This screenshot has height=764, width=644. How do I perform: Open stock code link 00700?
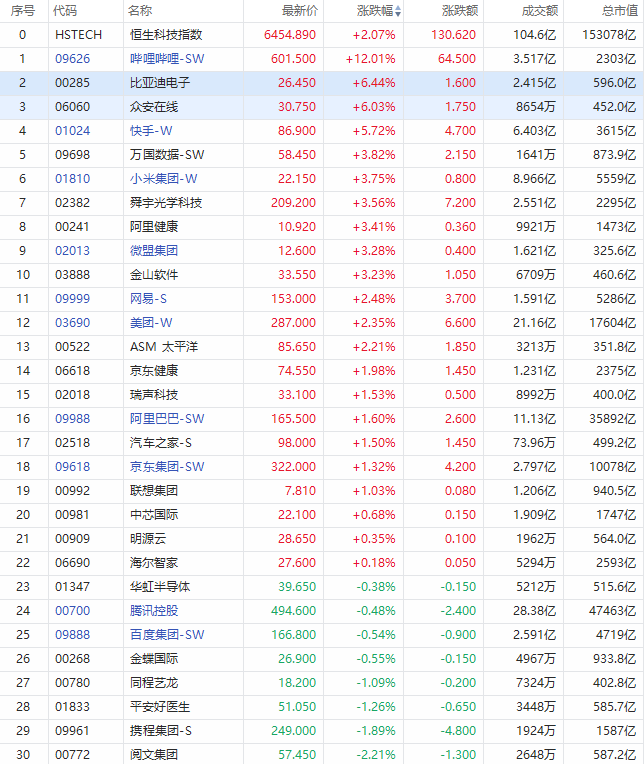(73, 611)
